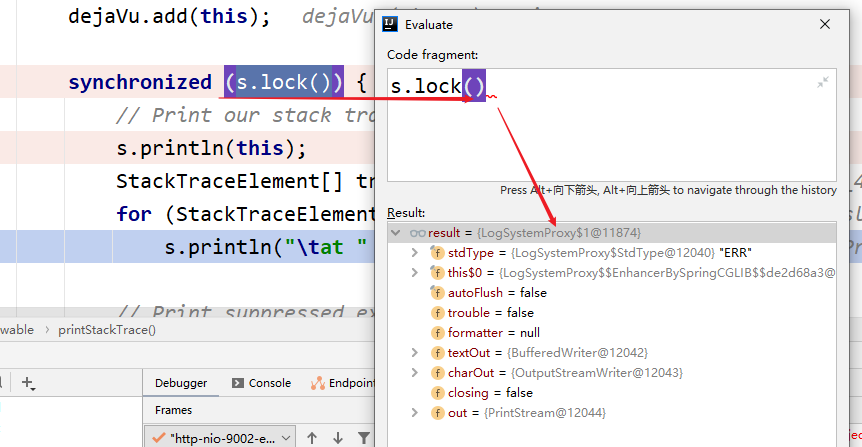Close the Evaluate dialog

[825, 24]
